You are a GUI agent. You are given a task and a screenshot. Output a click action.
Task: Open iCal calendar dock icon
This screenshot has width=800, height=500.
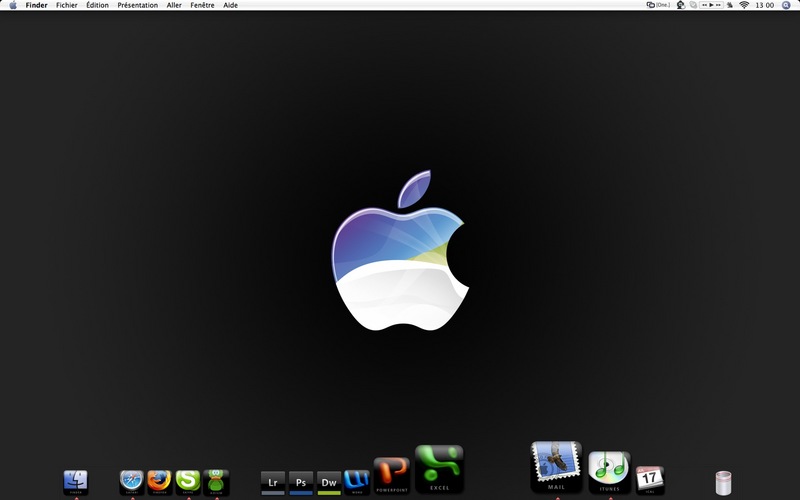[x=649, y=481]
